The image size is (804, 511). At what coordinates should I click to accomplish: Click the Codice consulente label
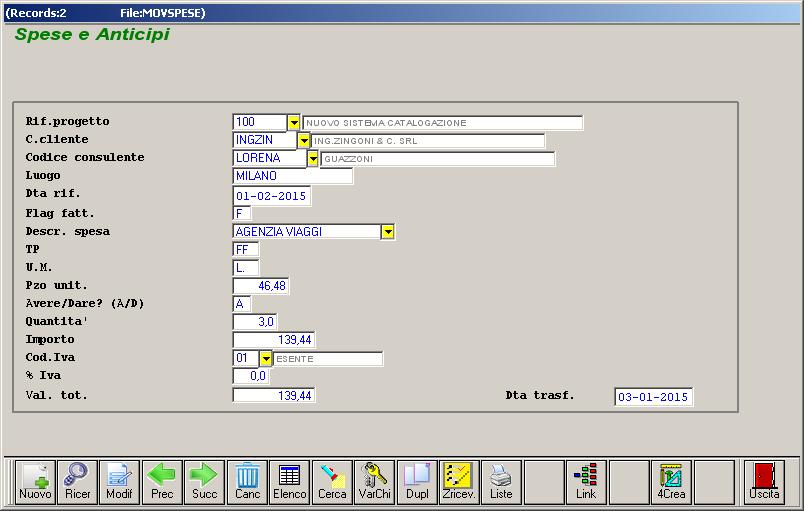point(85,157)
